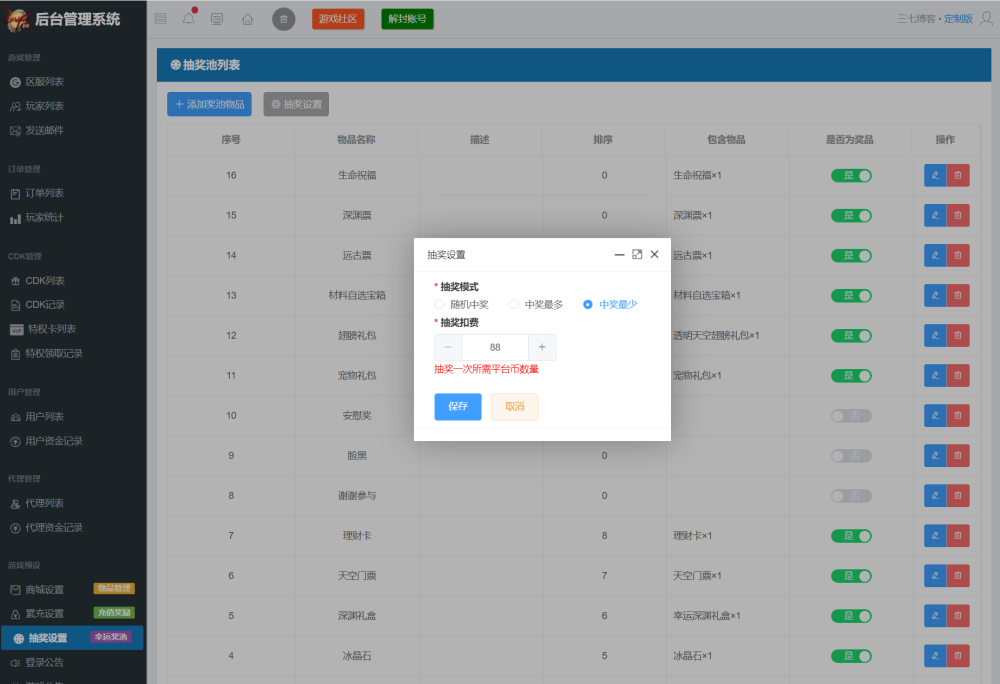Toggle the sidebar menu hamburger icon
This screenshot has height=684, width=1000.
(x=160, y=19)
